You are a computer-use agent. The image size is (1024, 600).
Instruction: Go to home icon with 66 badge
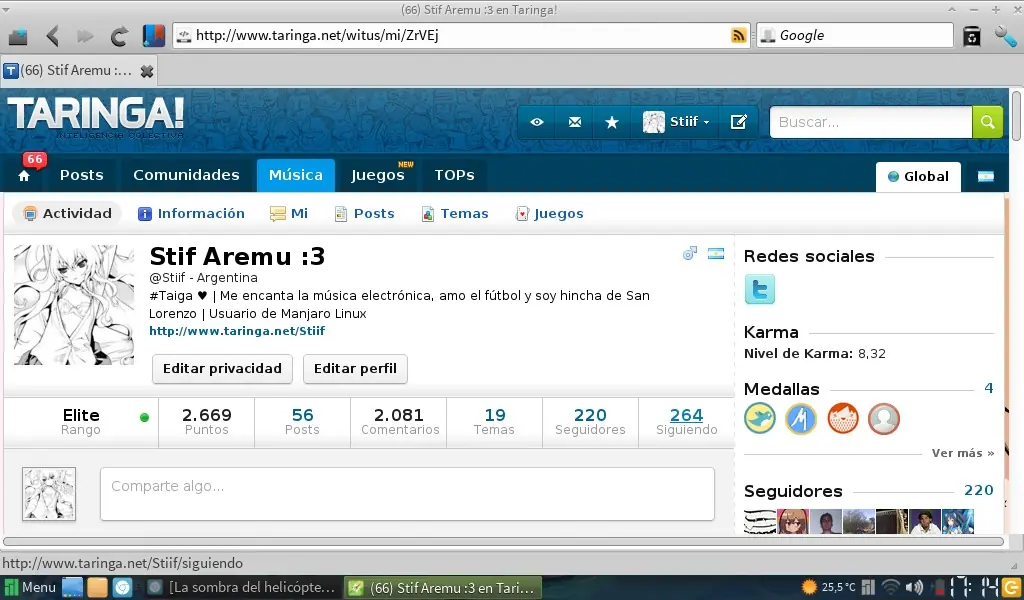click(x=24, y=176)
